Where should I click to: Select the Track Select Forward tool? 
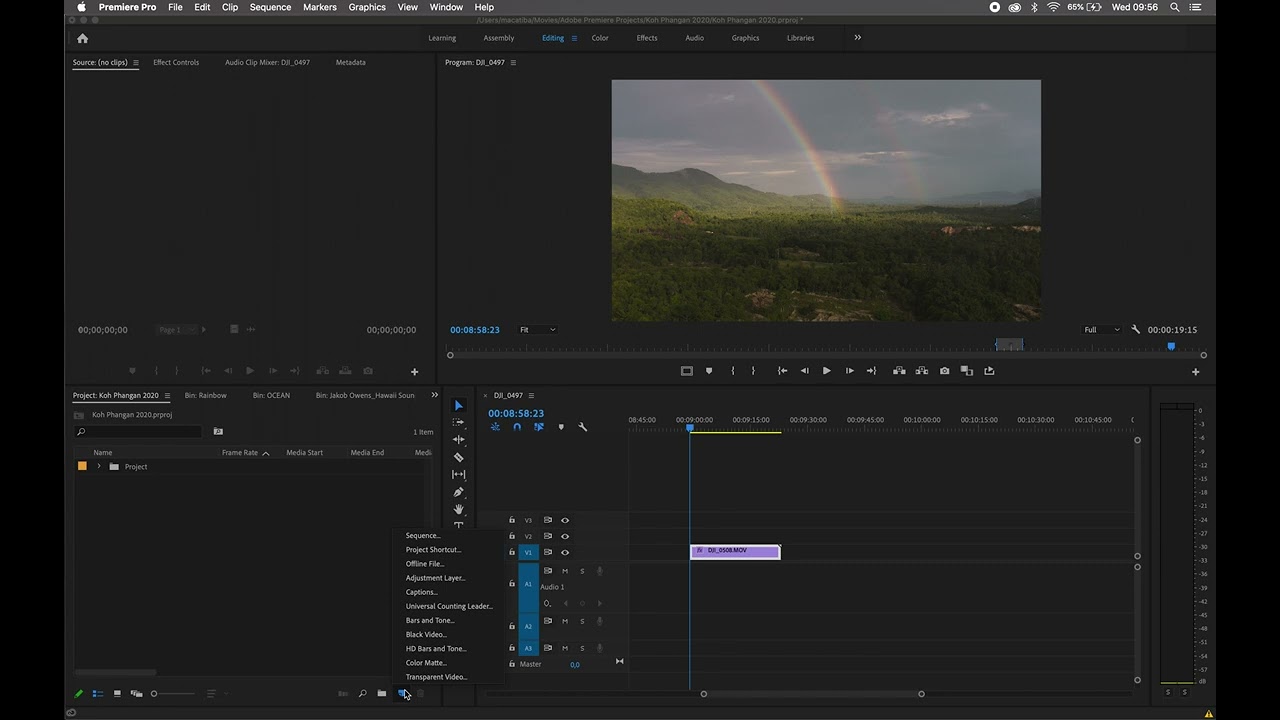458,421
